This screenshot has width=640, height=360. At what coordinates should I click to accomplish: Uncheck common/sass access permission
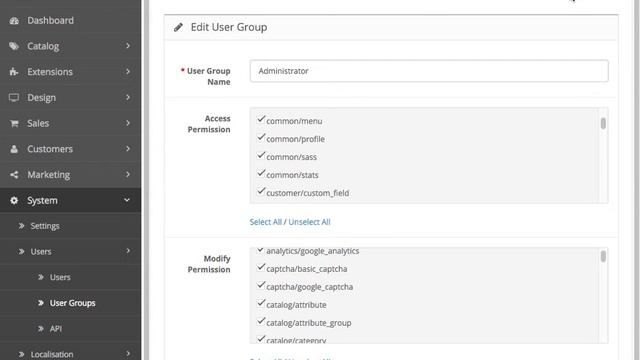tap(261, 155)
